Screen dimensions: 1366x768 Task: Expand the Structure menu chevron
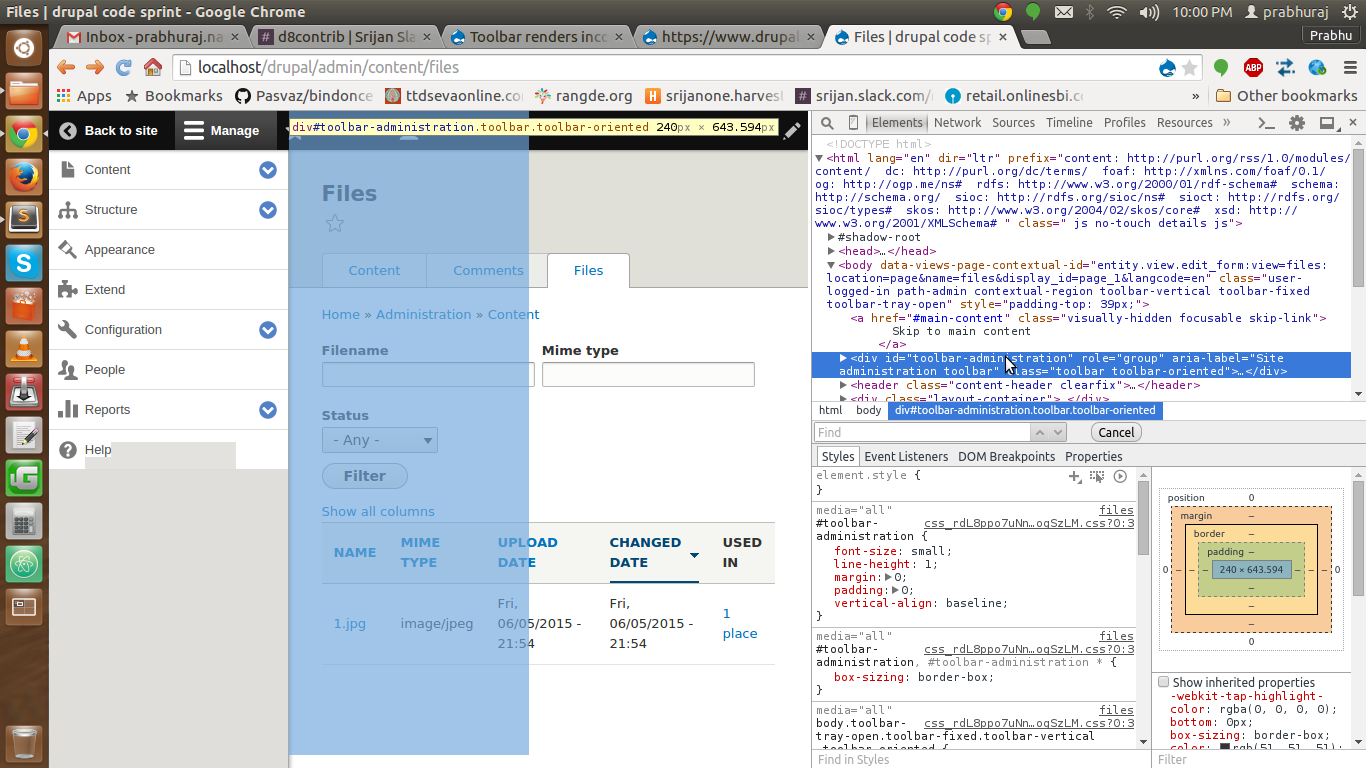coord(267,210)
